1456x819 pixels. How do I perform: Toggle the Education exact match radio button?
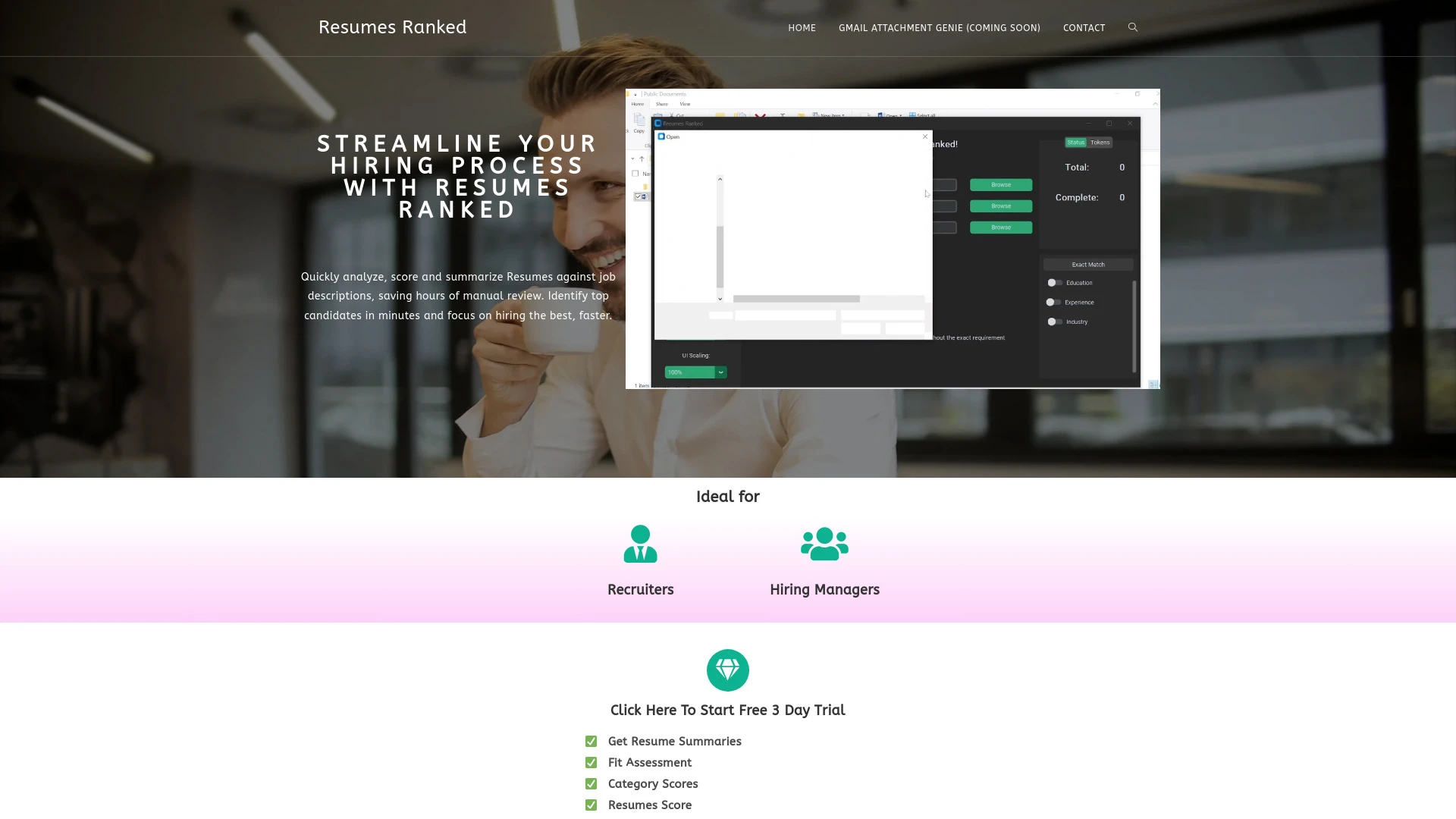pos(1053,282)
